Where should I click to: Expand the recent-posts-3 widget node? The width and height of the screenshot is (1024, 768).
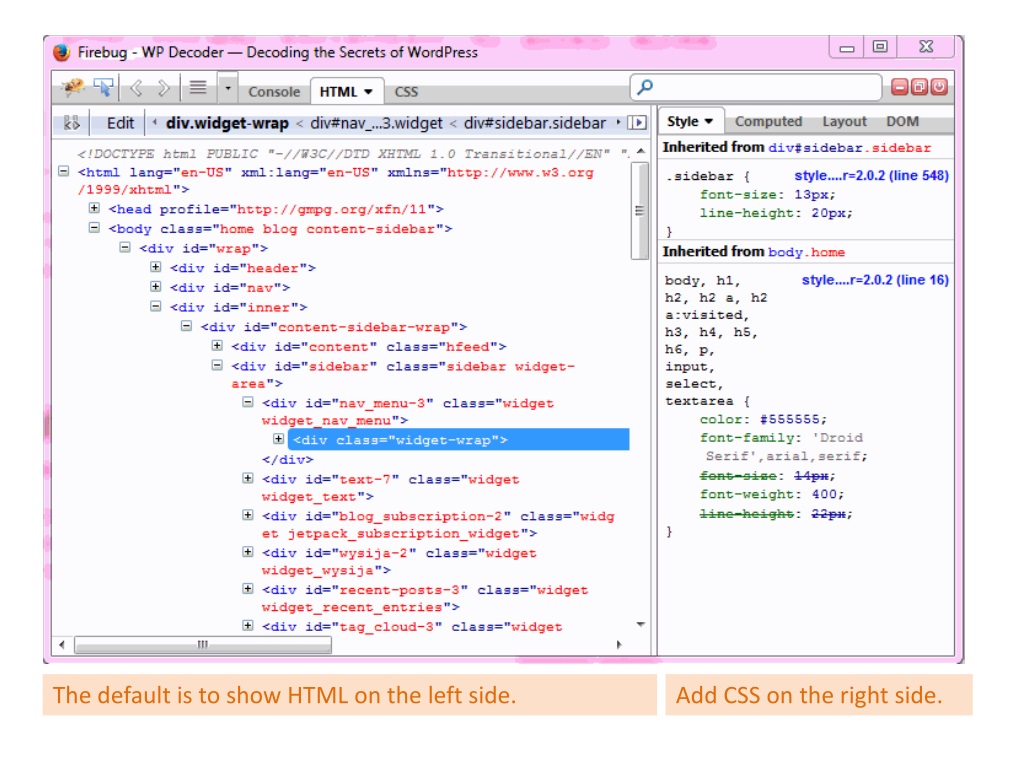tap(248, 589)
